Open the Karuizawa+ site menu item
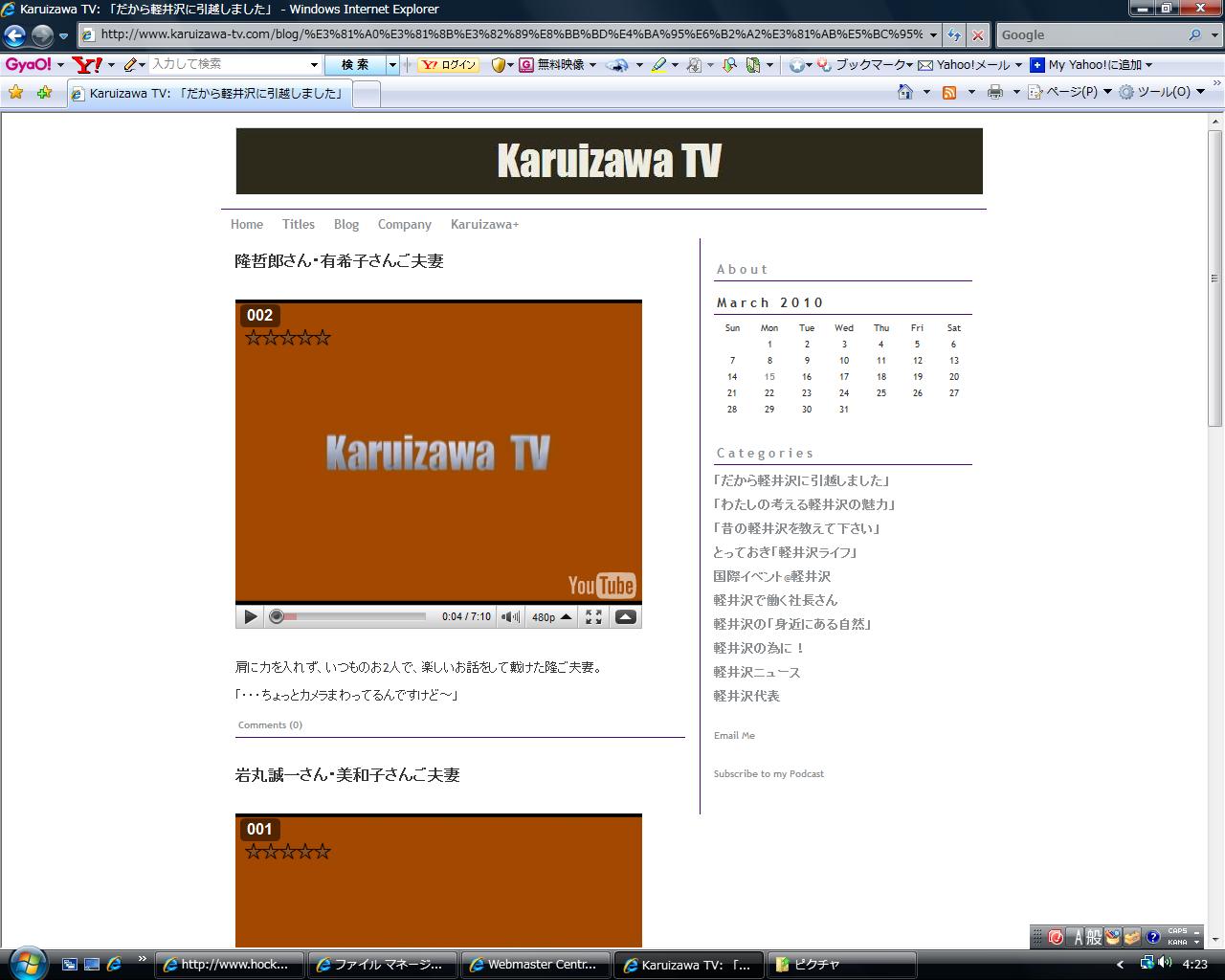 pos(485,224)
